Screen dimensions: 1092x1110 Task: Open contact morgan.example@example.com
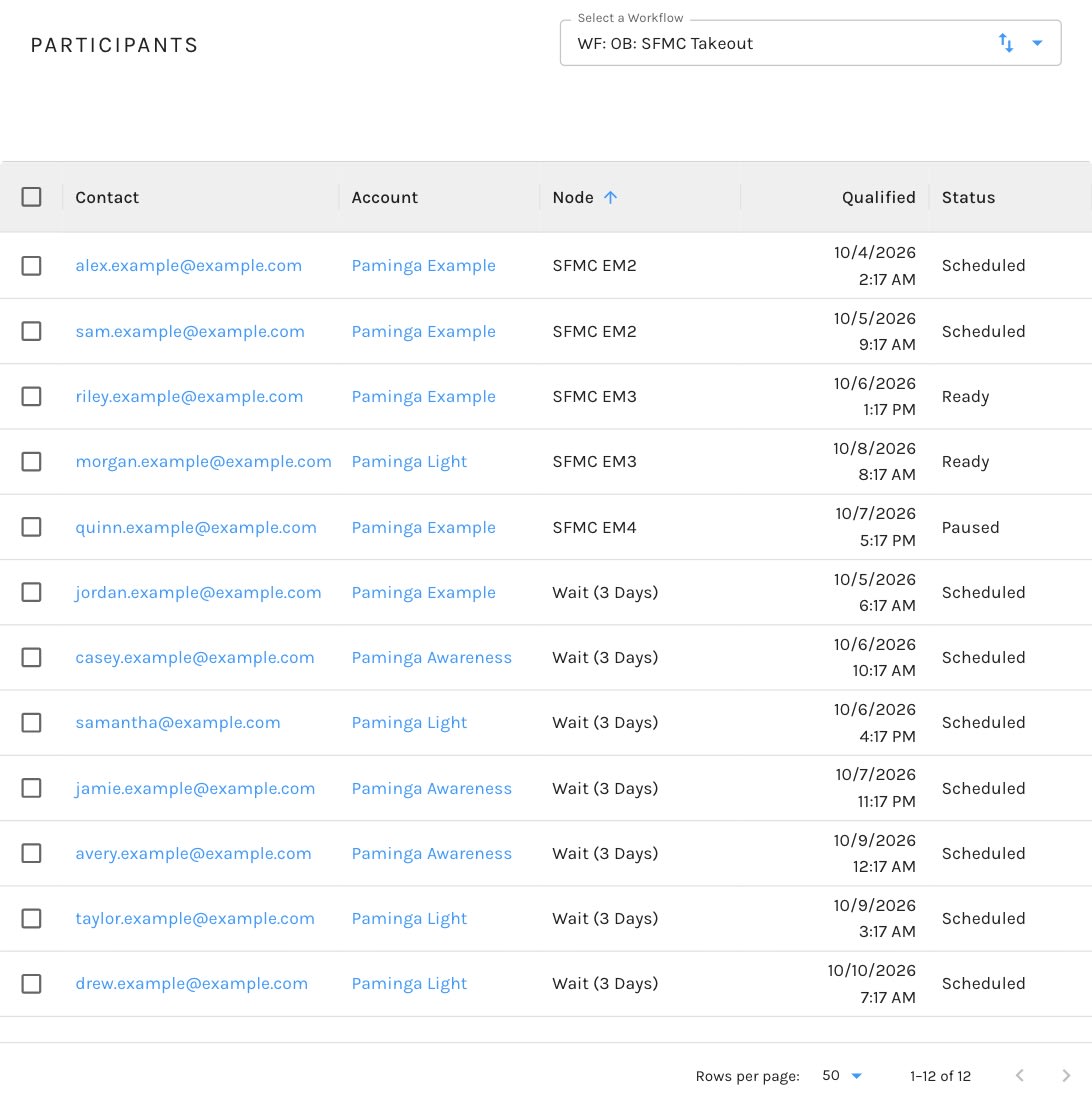pyautogui.click(x=203, y=462)
